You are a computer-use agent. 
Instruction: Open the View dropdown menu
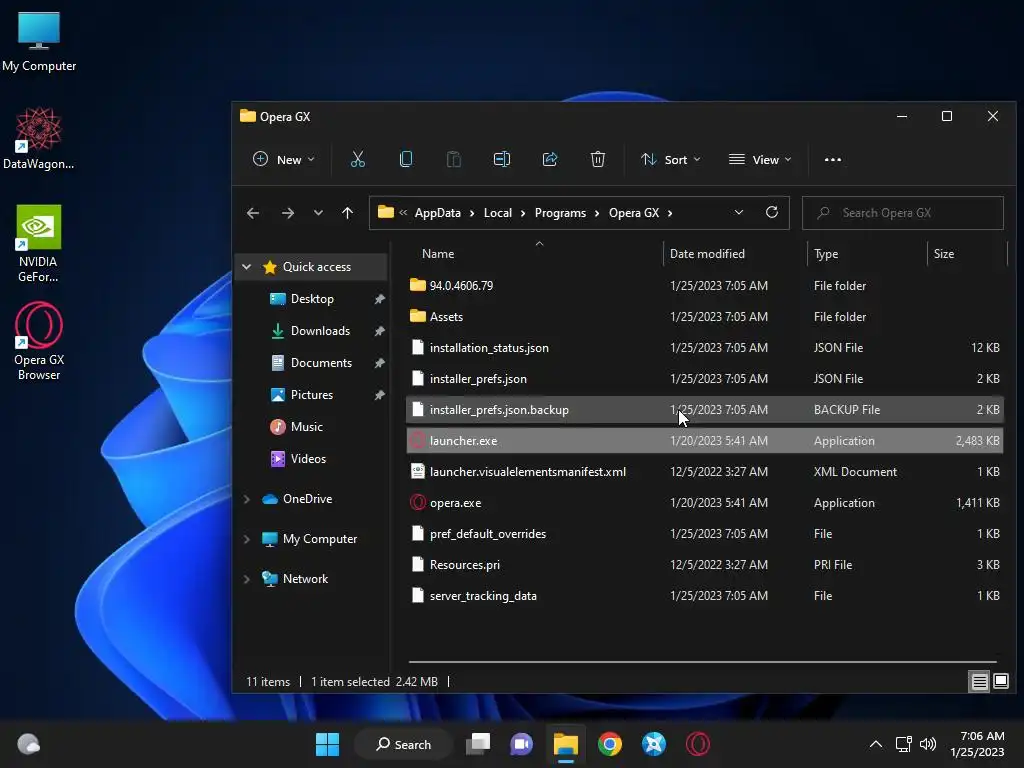pyautogui.click(x=760, y=159)
